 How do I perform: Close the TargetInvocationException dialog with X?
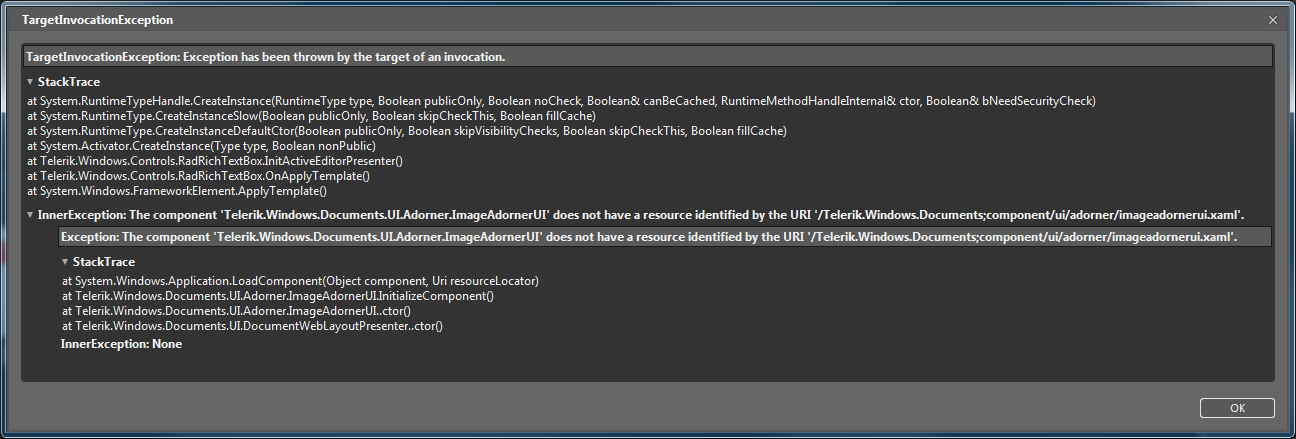[x=1273, y=20]
